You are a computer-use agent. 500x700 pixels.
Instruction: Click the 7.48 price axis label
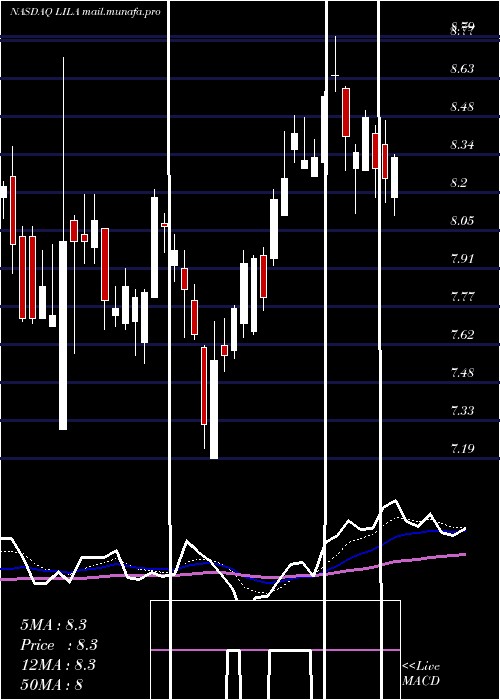(x=463, y=372)
